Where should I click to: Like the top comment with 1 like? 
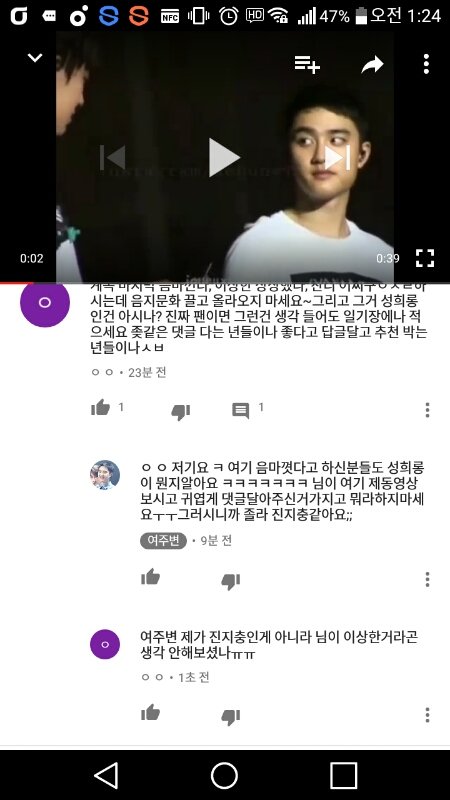coord(101,408)
